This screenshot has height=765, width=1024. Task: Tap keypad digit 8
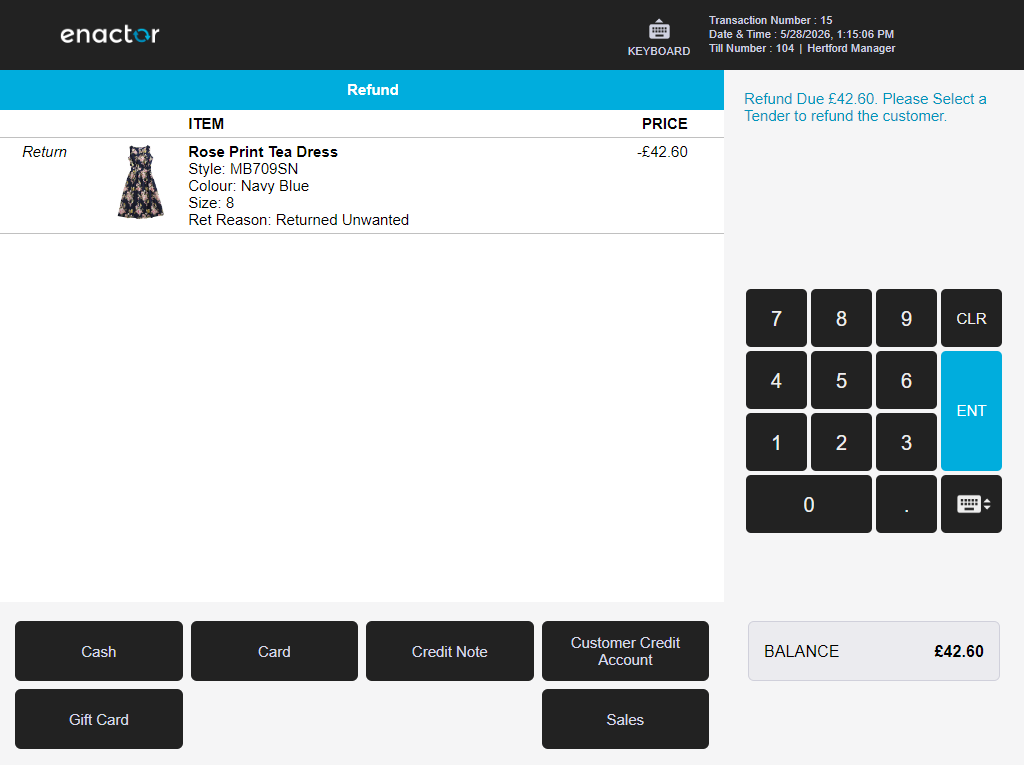(841, 318)
